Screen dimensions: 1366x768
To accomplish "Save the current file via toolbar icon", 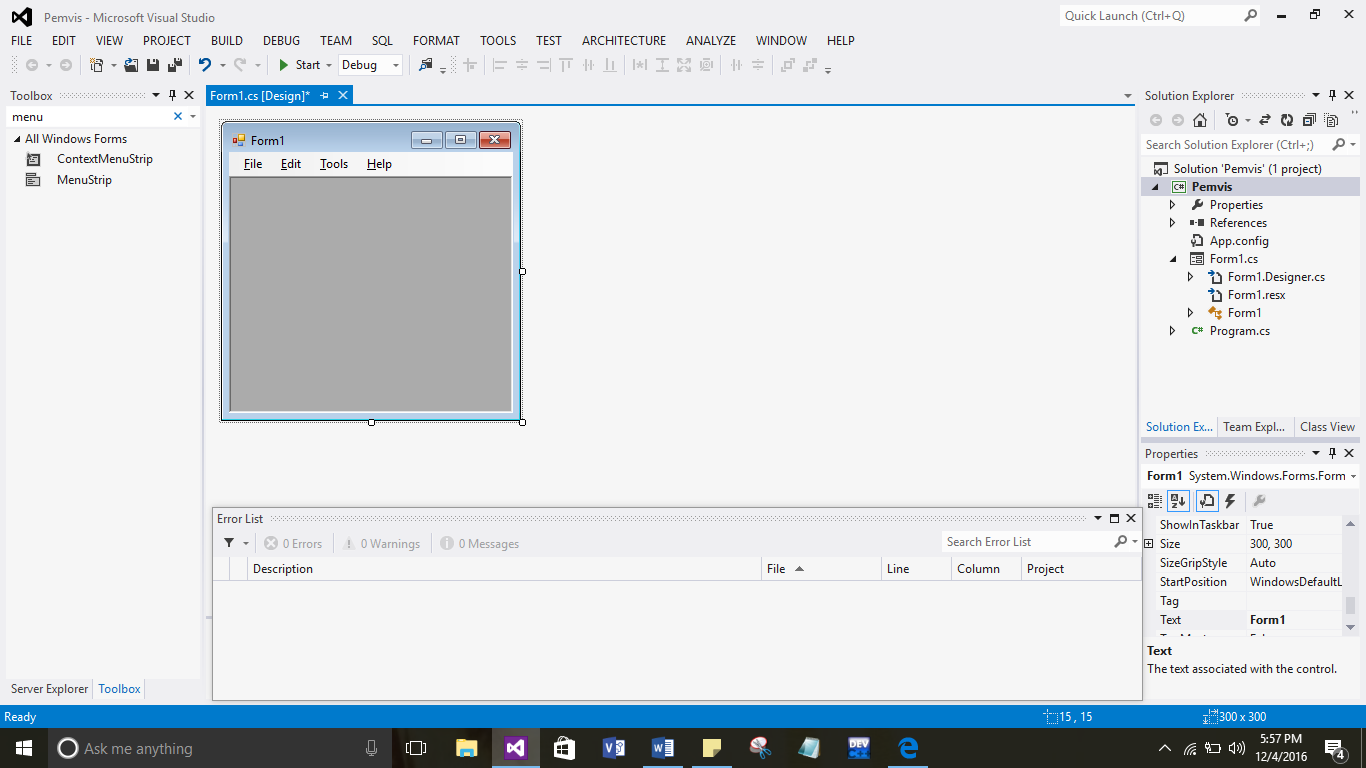I will coord(153,65).
